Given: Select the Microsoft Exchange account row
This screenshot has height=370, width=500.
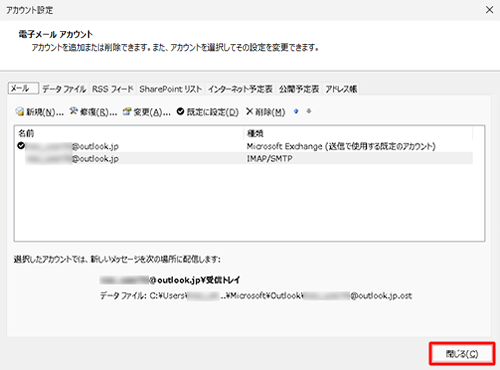Looking at the screenshot, I should [245, 146].
